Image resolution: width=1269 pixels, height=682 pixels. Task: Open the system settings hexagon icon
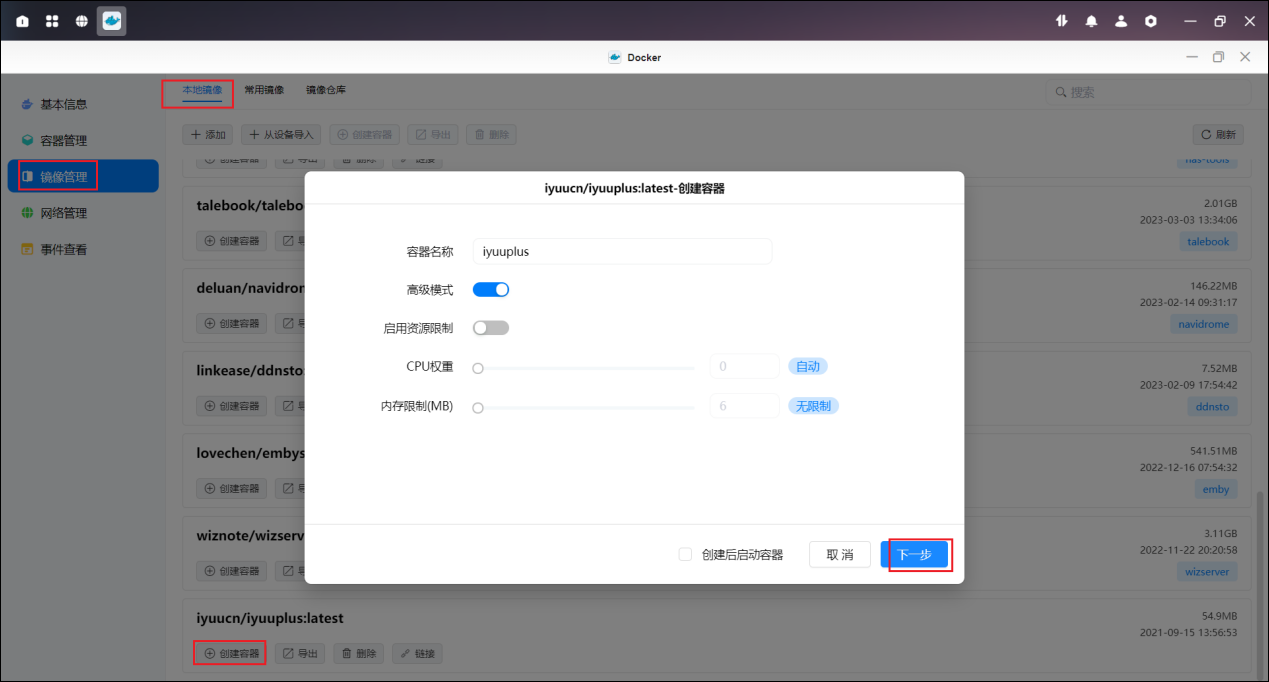(1151, 21)
